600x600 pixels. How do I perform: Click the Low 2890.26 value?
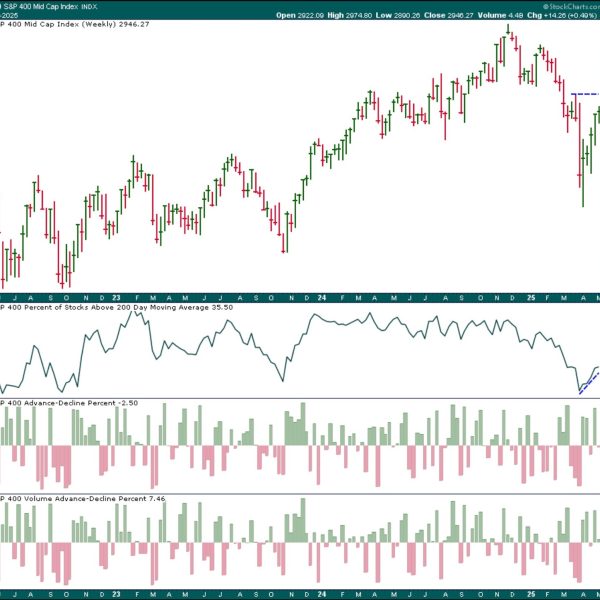pyautogui.click(x=398, y=15)
